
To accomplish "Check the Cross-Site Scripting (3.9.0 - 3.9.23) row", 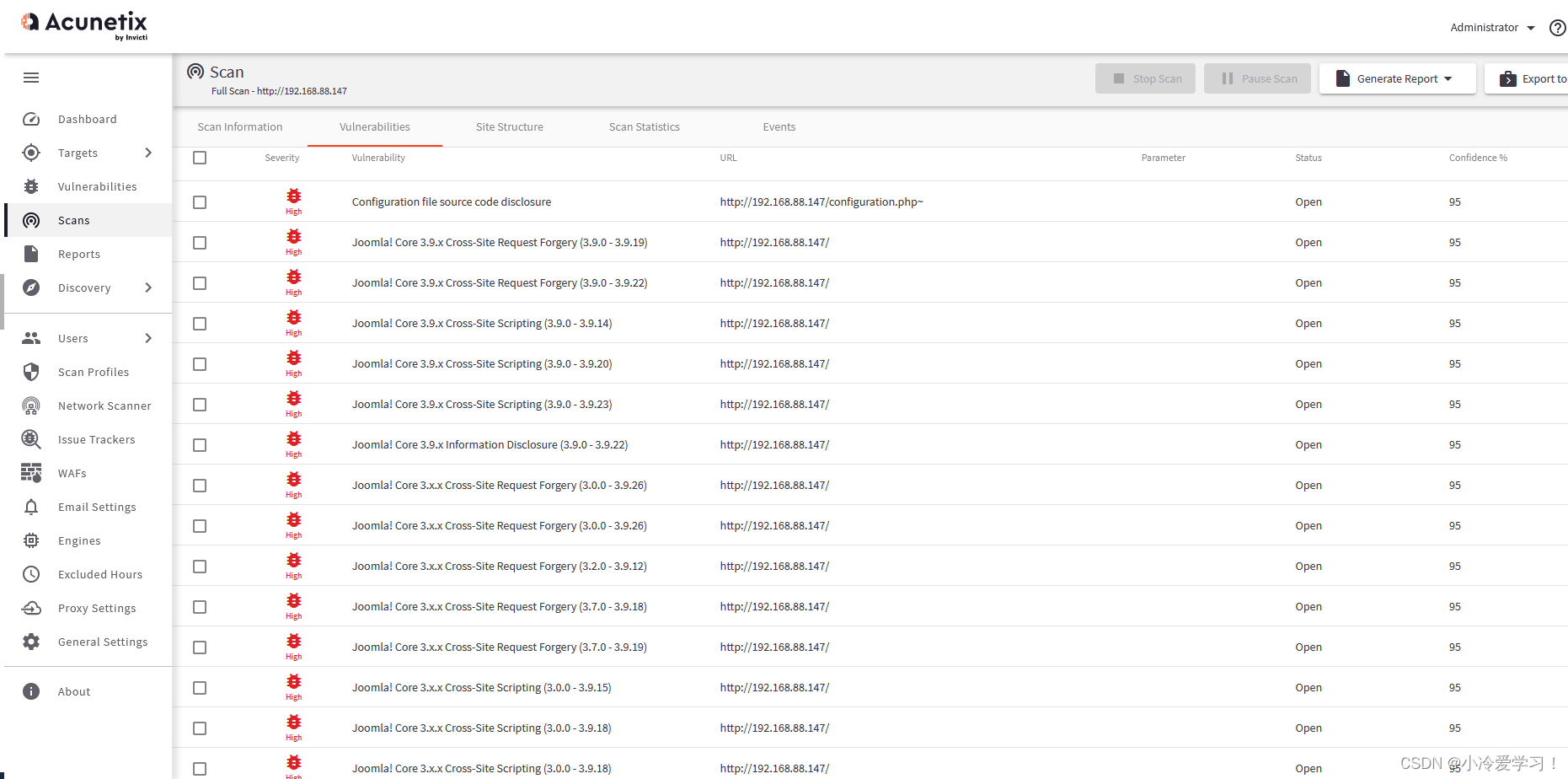I will pos(200,405).
